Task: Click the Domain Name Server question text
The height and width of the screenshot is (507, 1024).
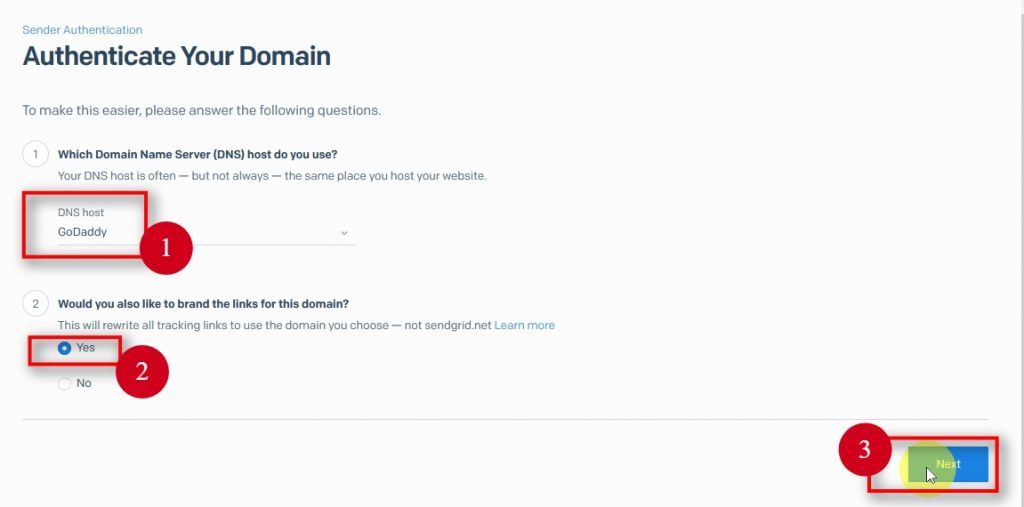Action: pyautogui.click(x=198, y=155)
